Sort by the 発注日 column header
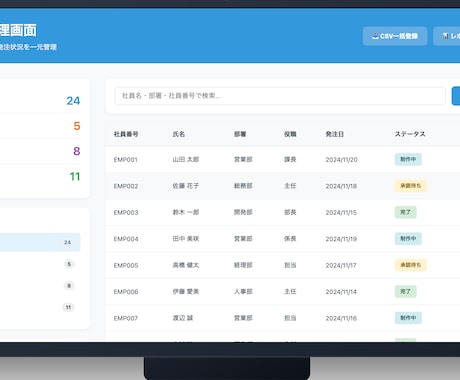The image size is (460, 380). click(335, 134)
